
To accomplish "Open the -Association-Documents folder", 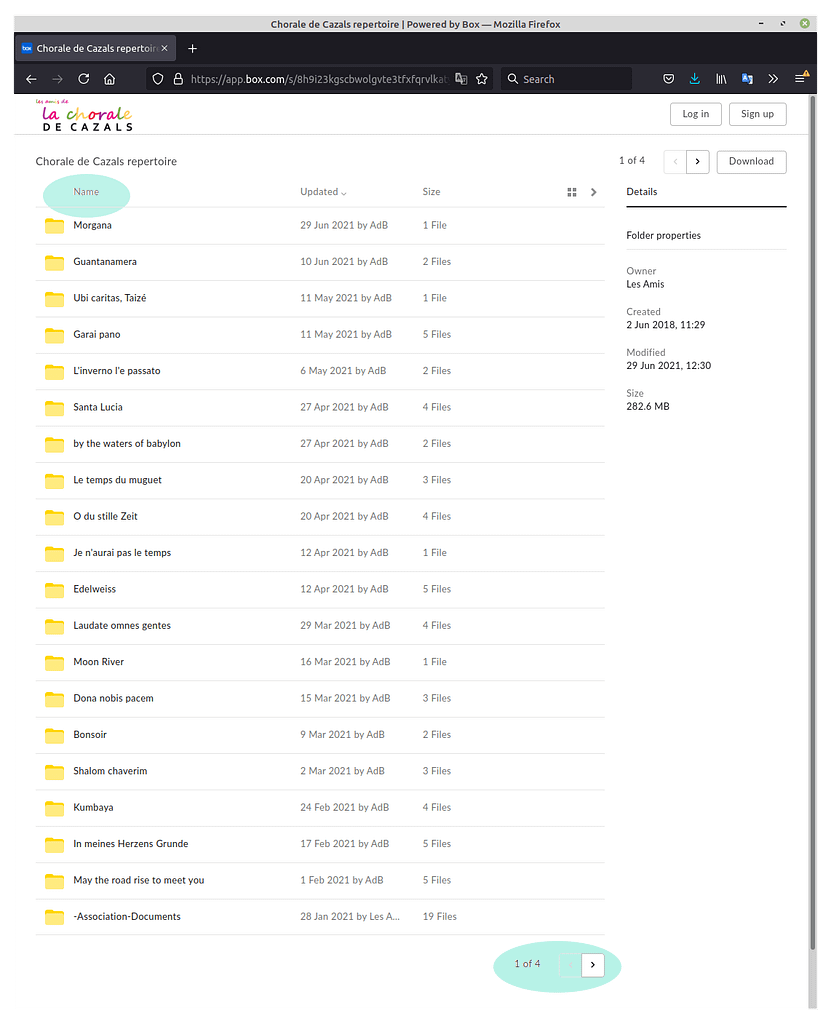I will coord(127,917).
